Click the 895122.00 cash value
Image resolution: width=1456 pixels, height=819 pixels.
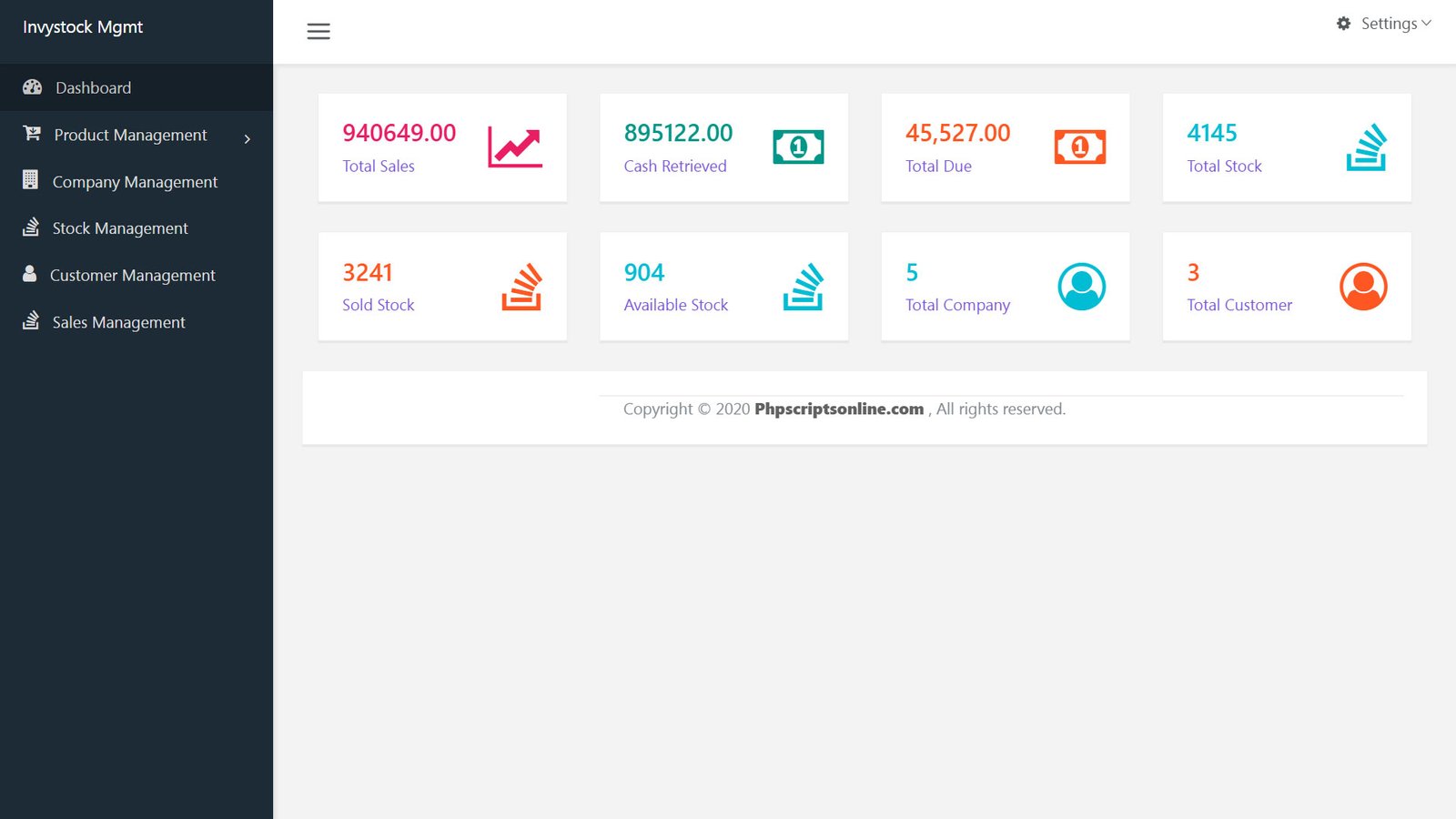tap(678, 133)
